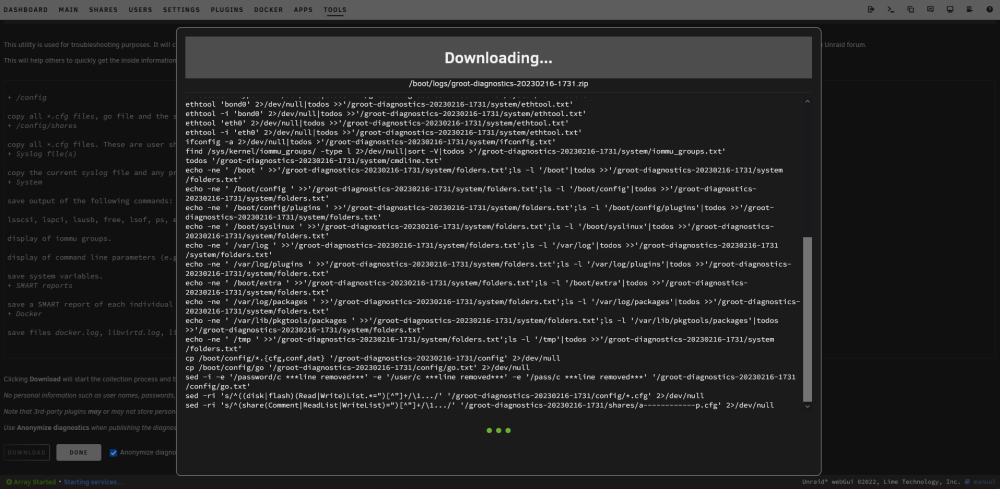Screen dimensions: 1000x489
Task: Select the Tools menu item
Action: (x=335, y=10)
